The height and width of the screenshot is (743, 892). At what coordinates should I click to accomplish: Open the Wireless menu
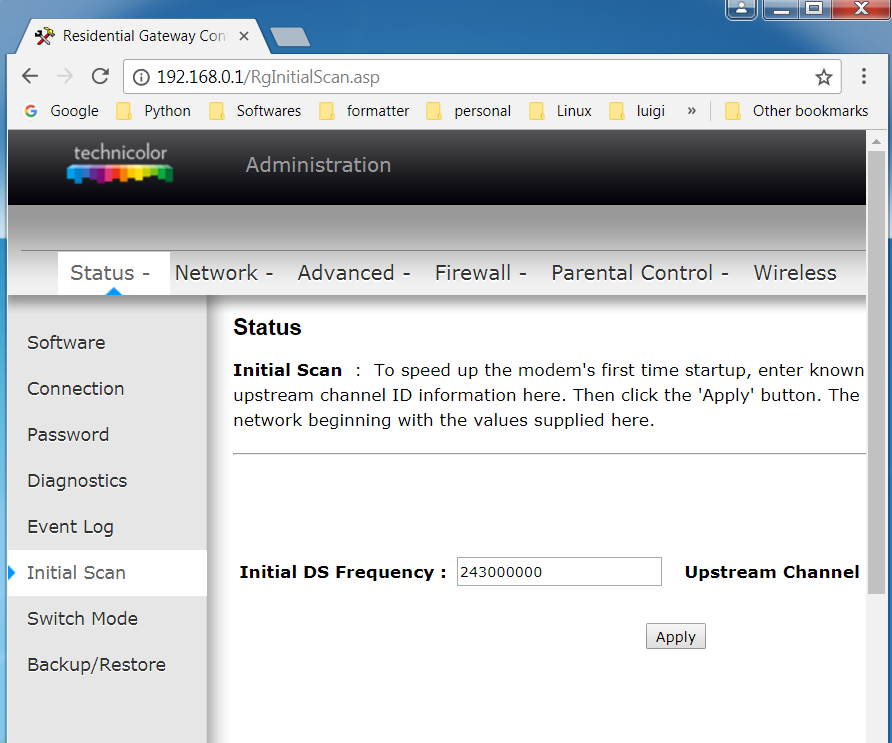pyautogui.click(x=794, y=272)
